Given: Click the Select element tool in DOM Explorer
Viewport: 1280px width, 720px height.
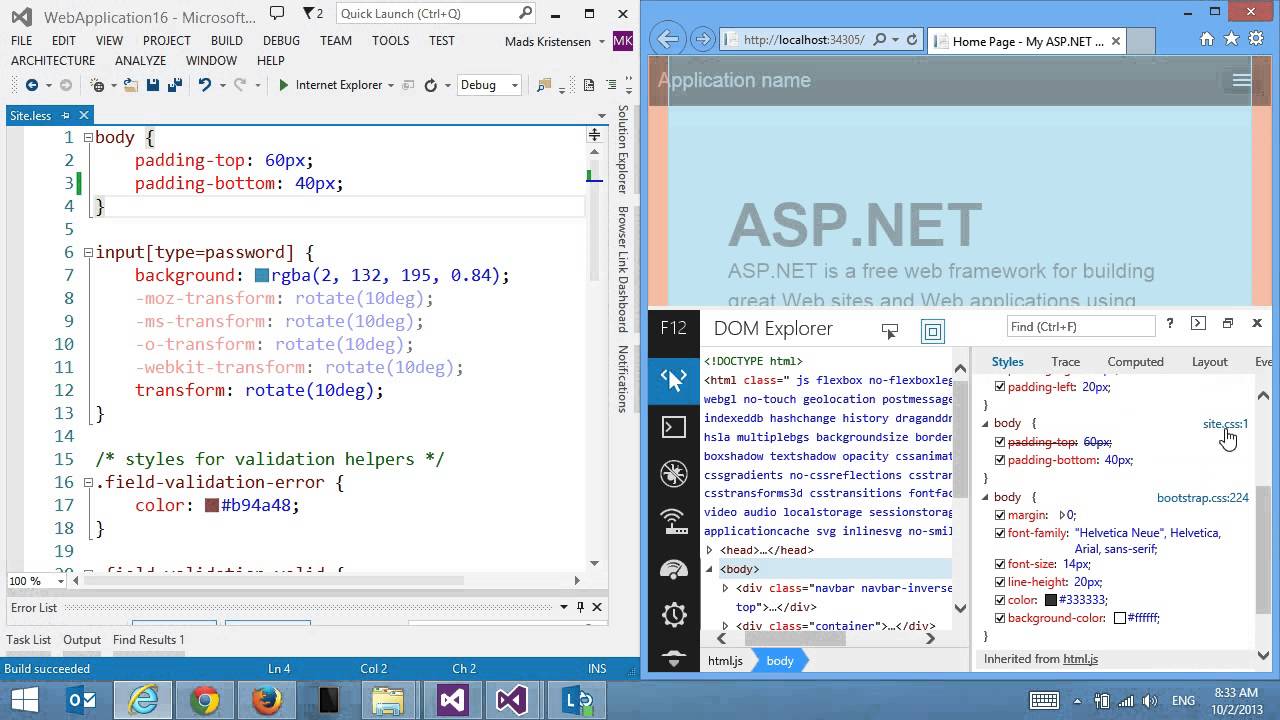Looking at the screenshot, I should [889, 331].
